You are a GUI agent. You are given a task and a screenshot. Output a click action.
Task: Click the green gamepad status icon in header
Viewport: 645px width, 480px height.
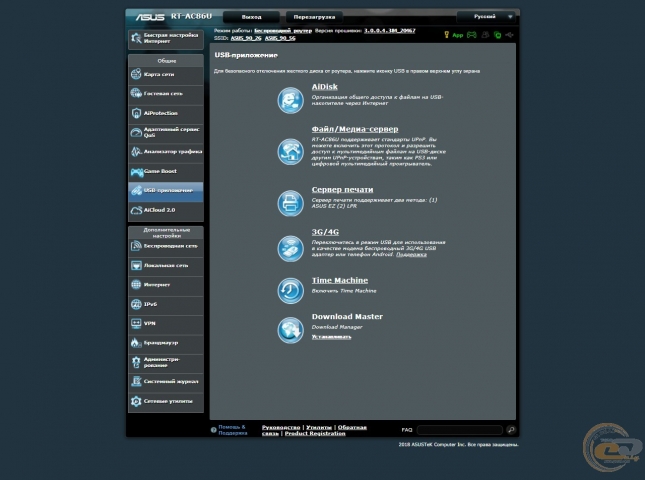click(x=472, y=35)
